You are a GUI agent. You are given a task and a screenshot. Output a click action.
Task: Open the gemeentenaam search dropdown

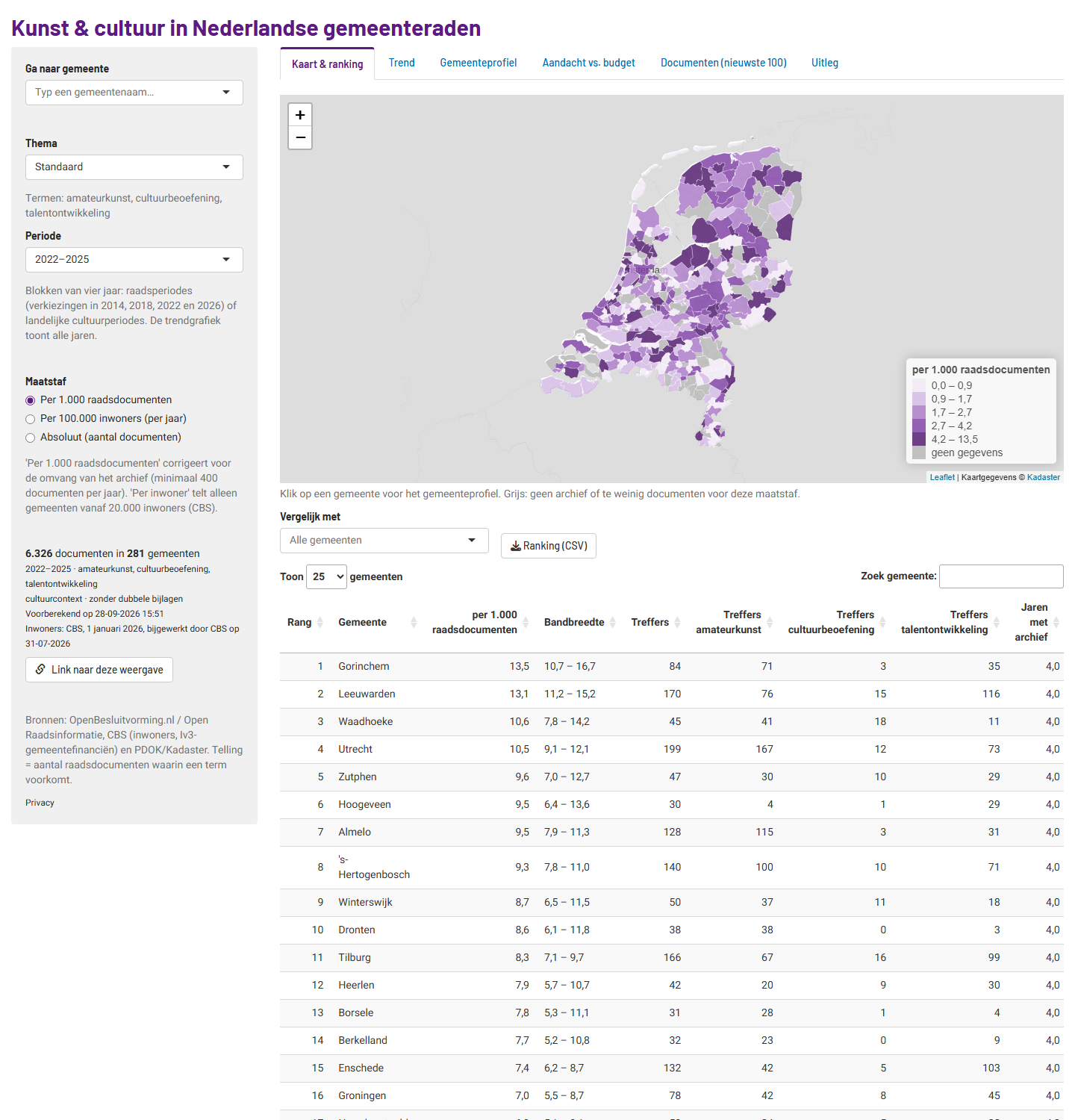(134, 93)
